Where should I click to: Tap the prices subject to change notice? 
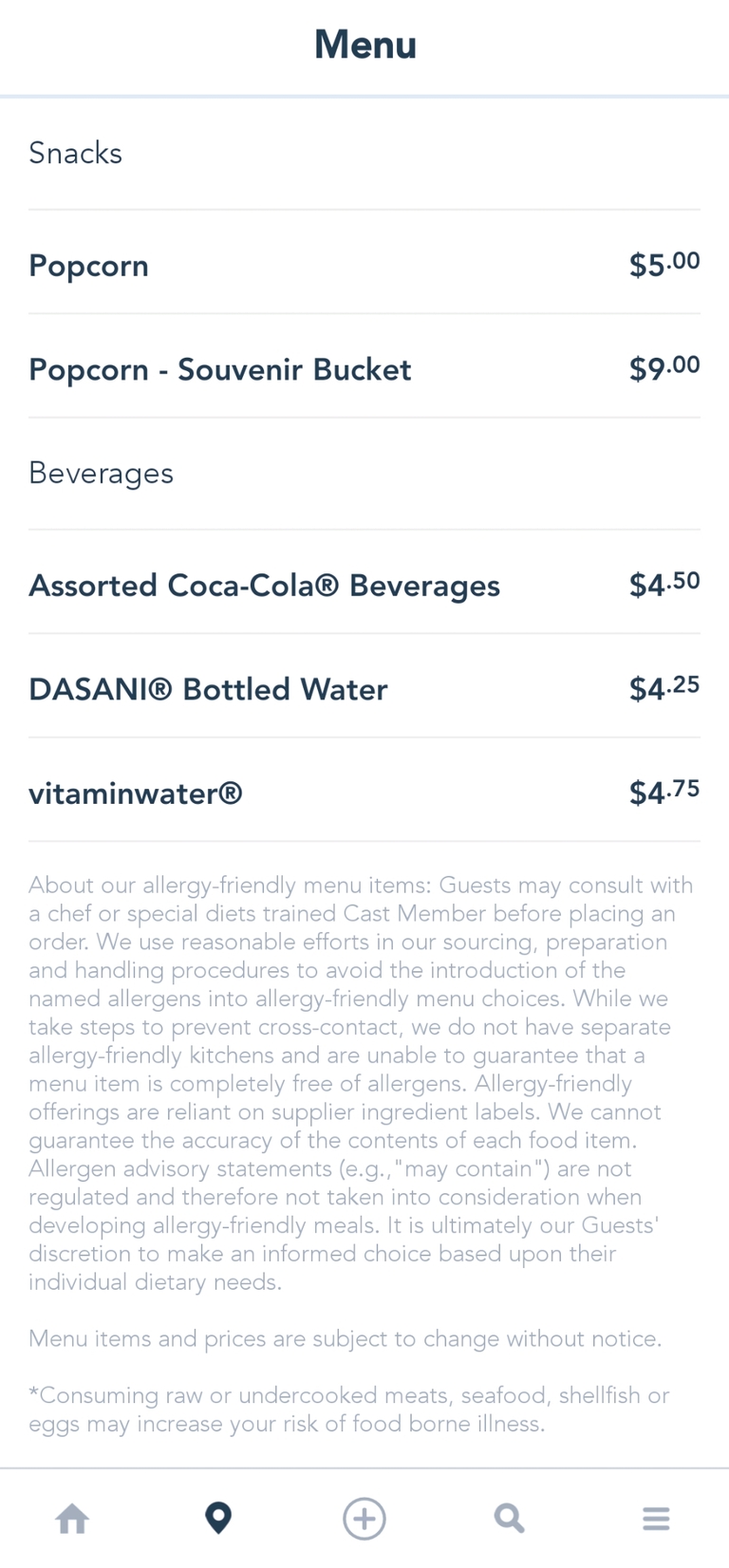click(346, 1339)
